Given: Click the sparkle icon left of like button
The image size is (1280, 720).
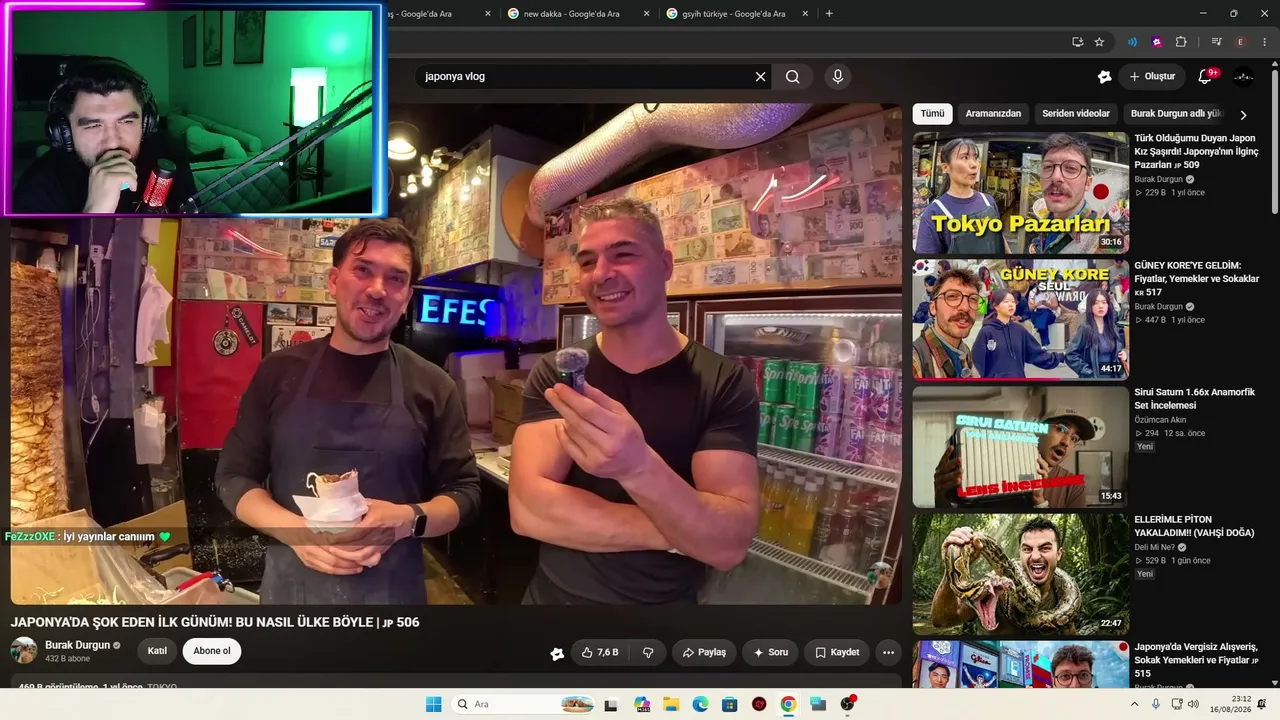Looking at the screenshot, I should [557, 653].
